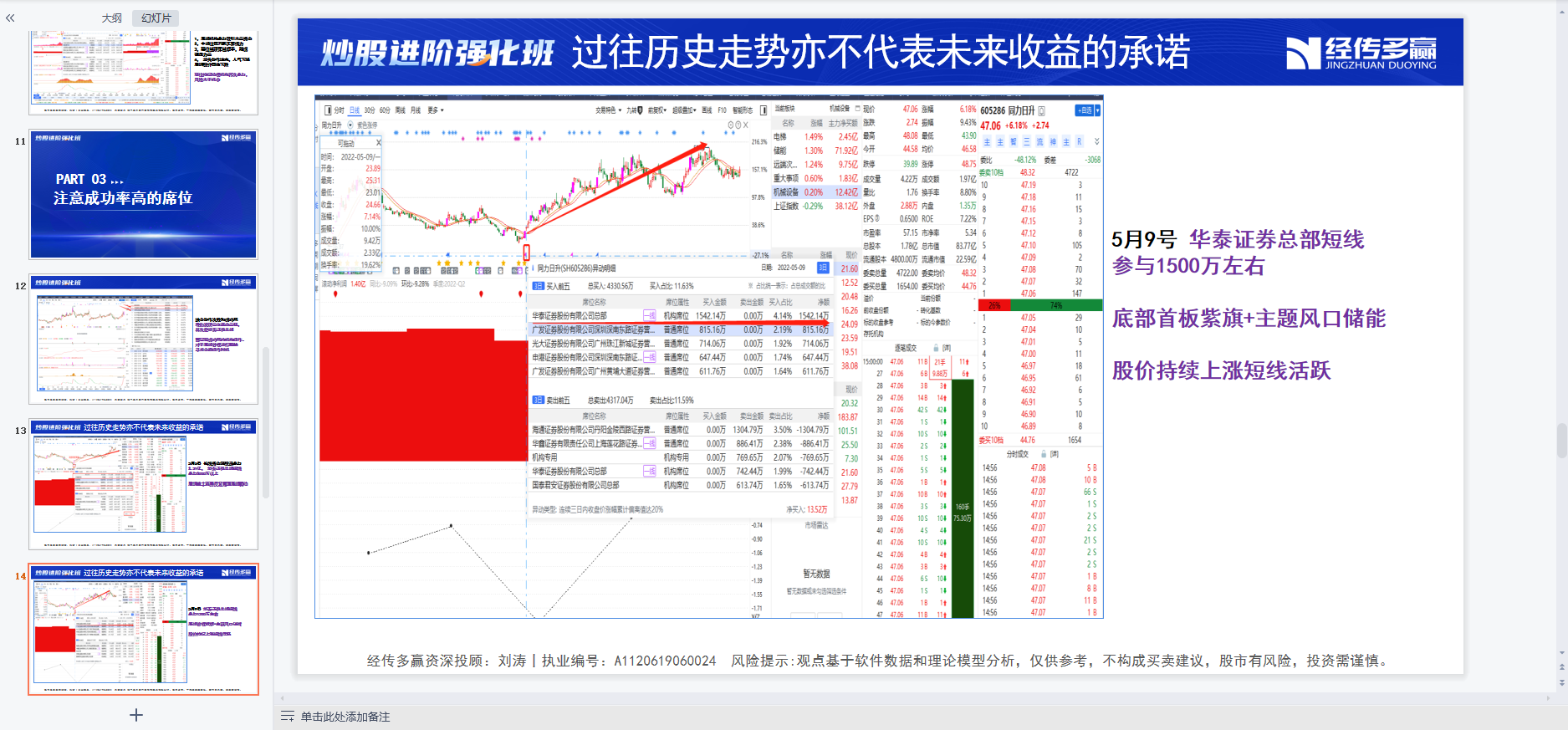
Task: Click the text line 5月9号 华泰证券总部短线
Action: click(x=1238, y=240)
